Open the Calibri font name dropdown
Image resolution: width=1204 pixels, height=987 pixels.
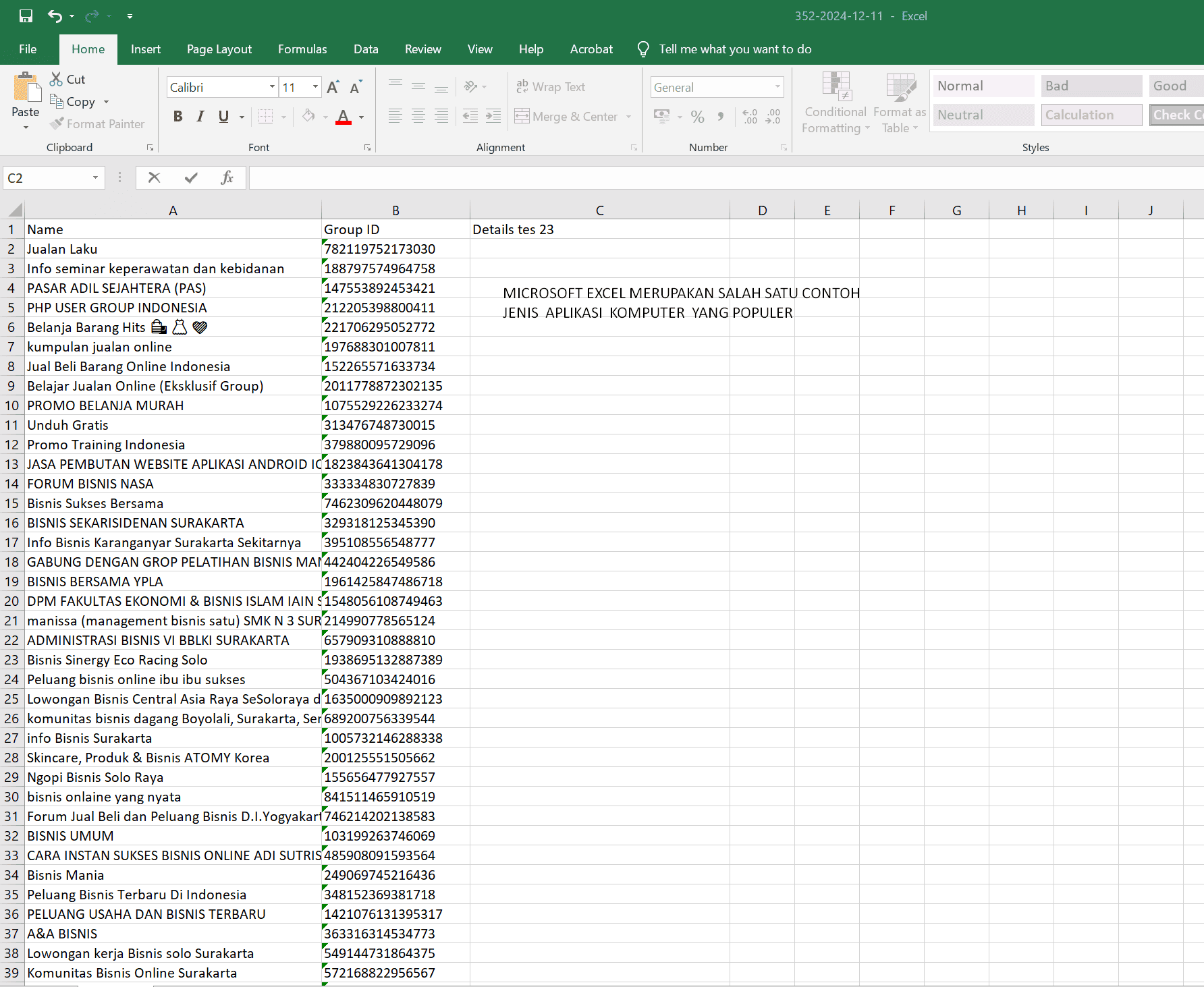[x=272, y=87]
